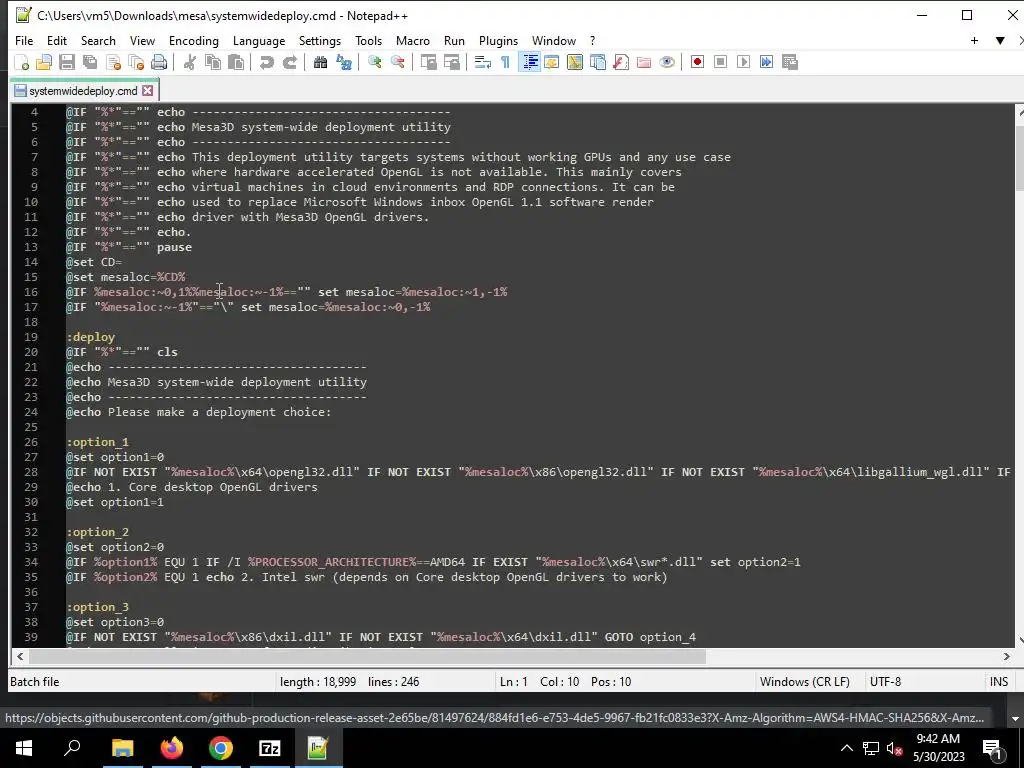The image size is (1024, 768).
Task: Show hidden tray icons chevron
Action: point(846,748)
